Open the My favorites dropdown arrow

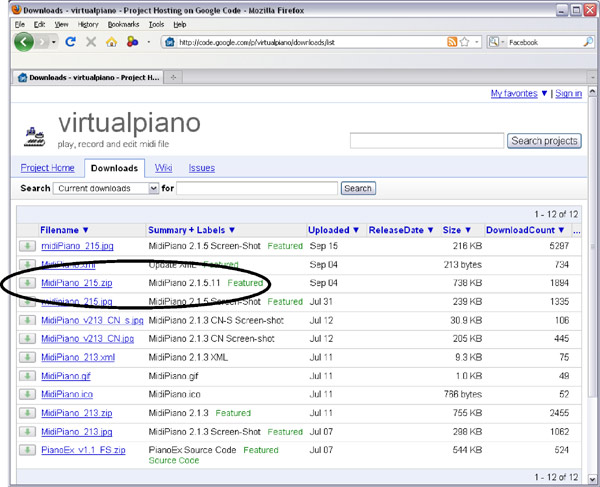pos(545,93)
